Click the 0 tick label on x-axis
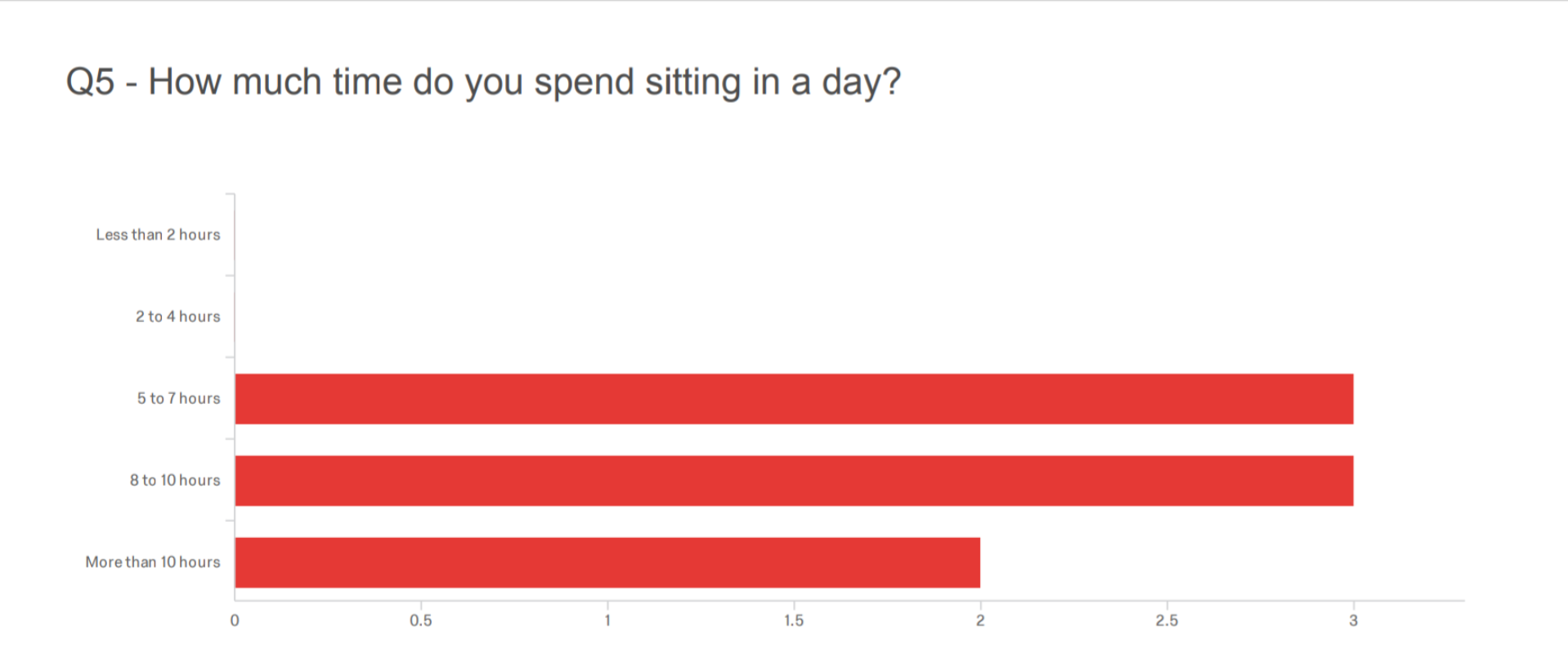The width and height of the screenshot is (1568, 659). 235,621
